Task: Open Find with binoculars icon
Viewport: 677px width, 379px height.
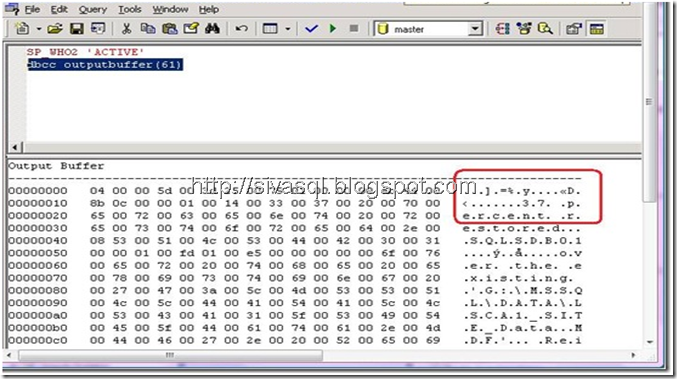Action: (212, 29)
